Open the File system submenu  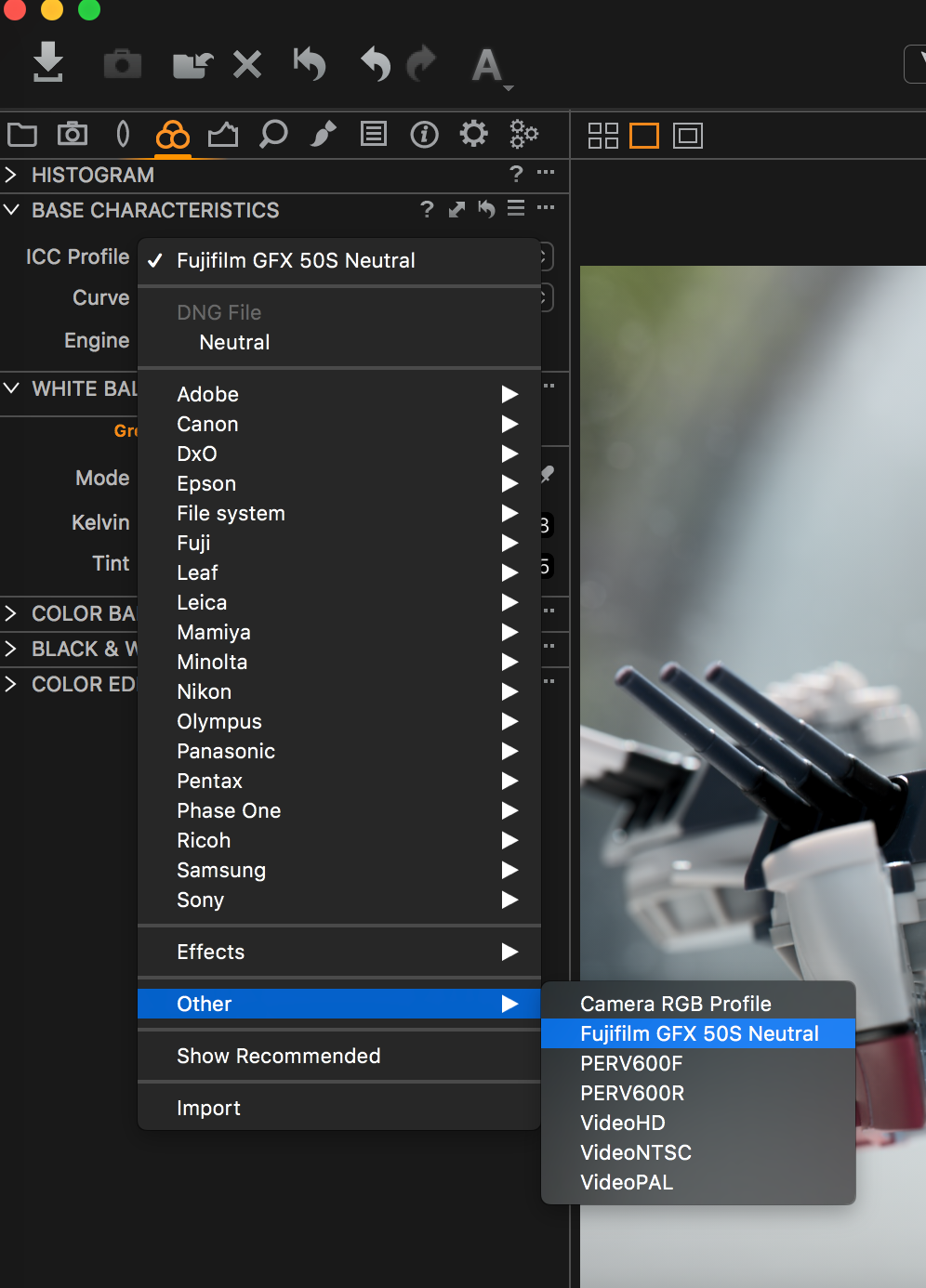pos(339,513)
